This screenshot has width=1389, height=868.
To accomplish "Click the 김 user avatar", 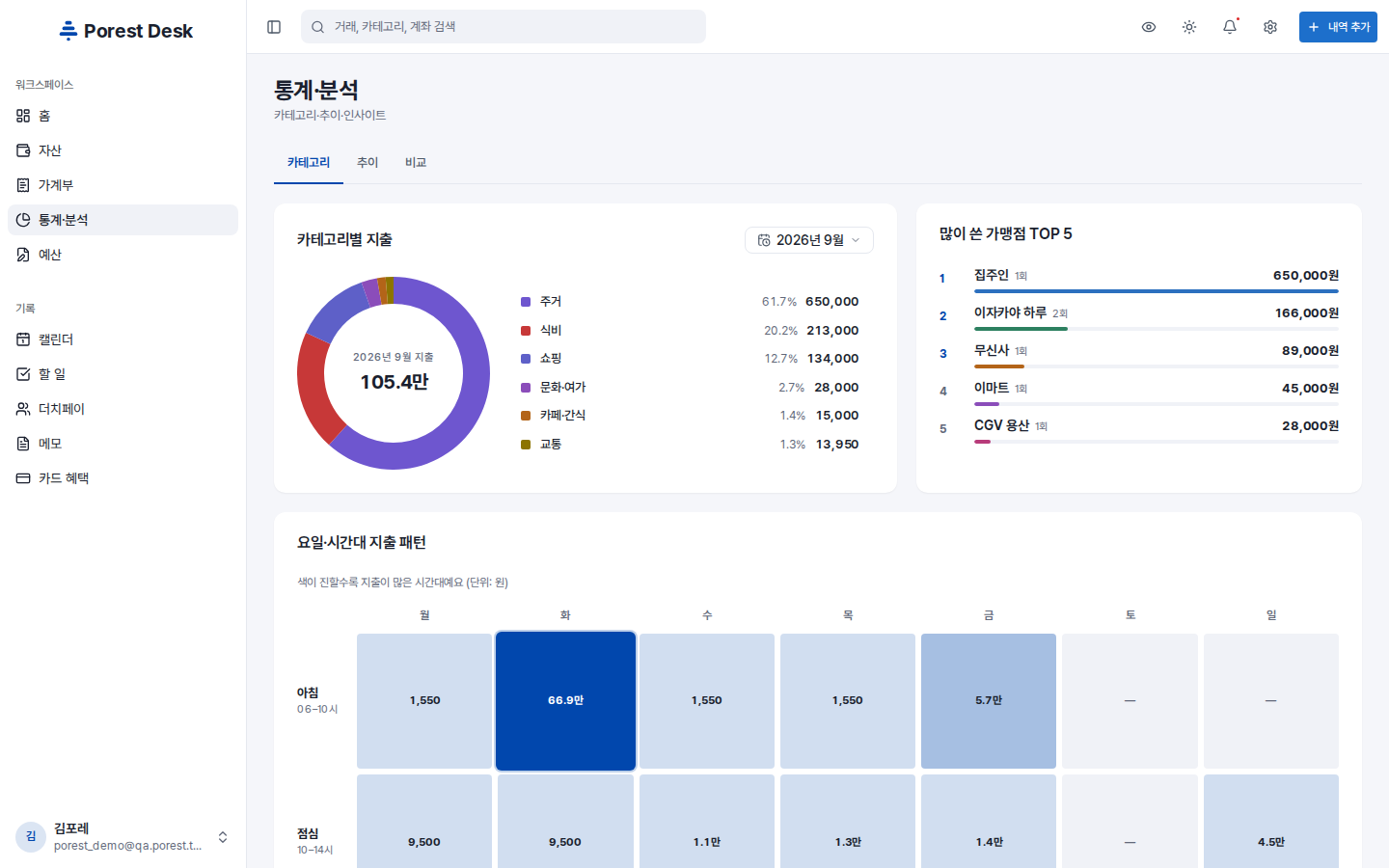I will [31, 837].
